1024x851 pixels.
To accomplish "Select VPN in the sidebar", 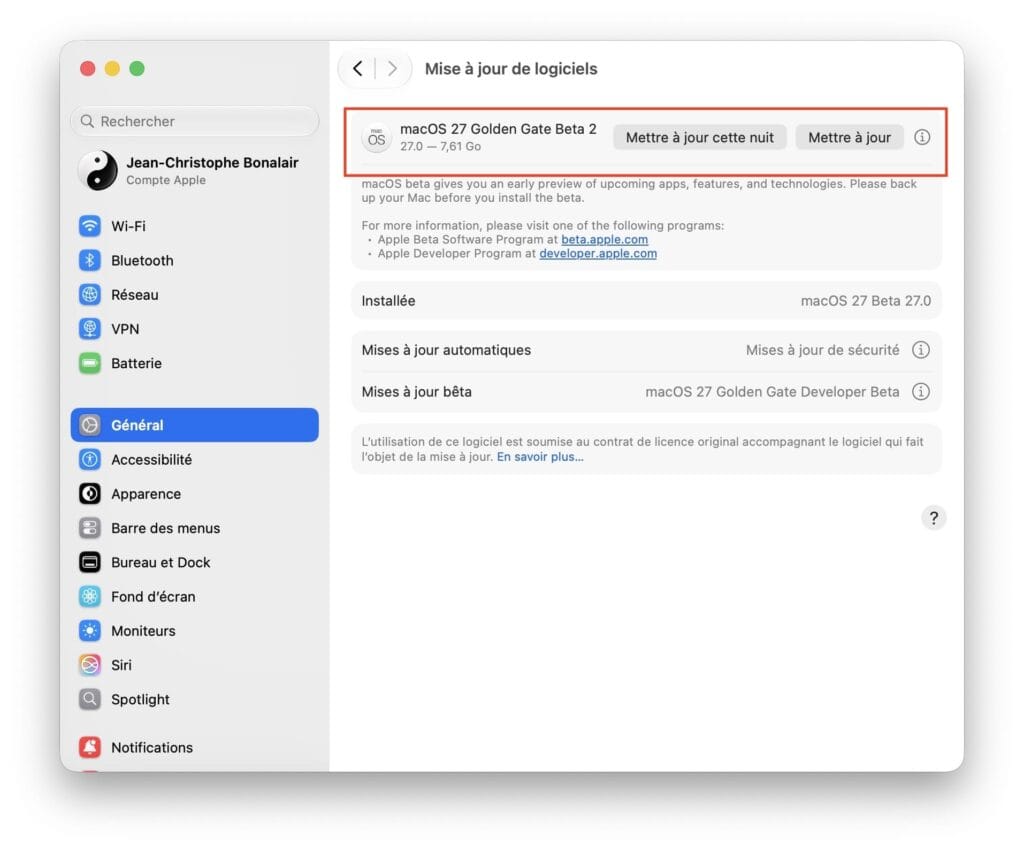I will coord(195,329).
